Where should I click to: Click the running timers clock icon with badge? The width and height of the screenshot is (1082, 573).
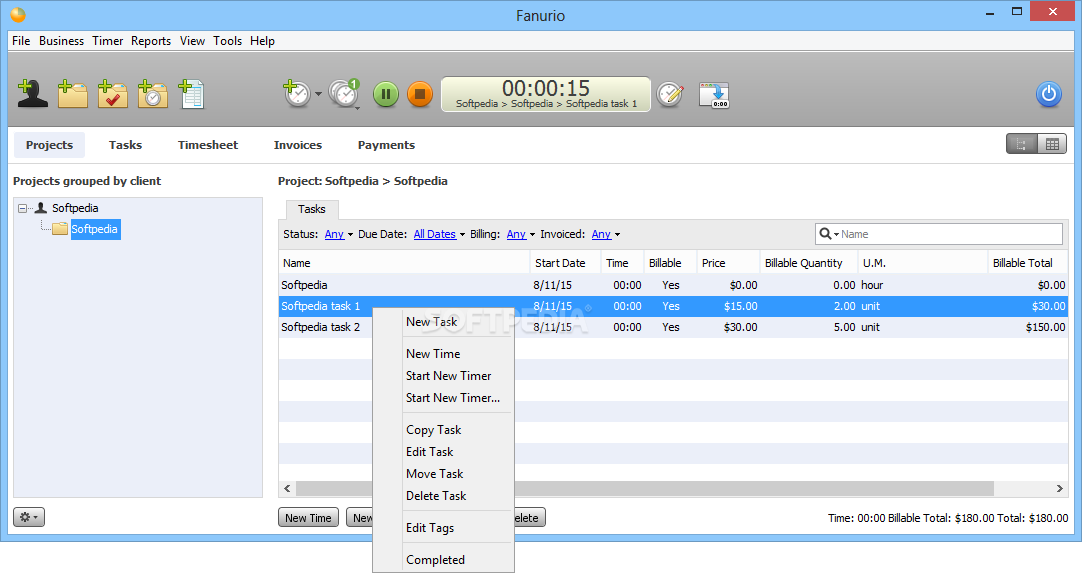click(344, 94)
